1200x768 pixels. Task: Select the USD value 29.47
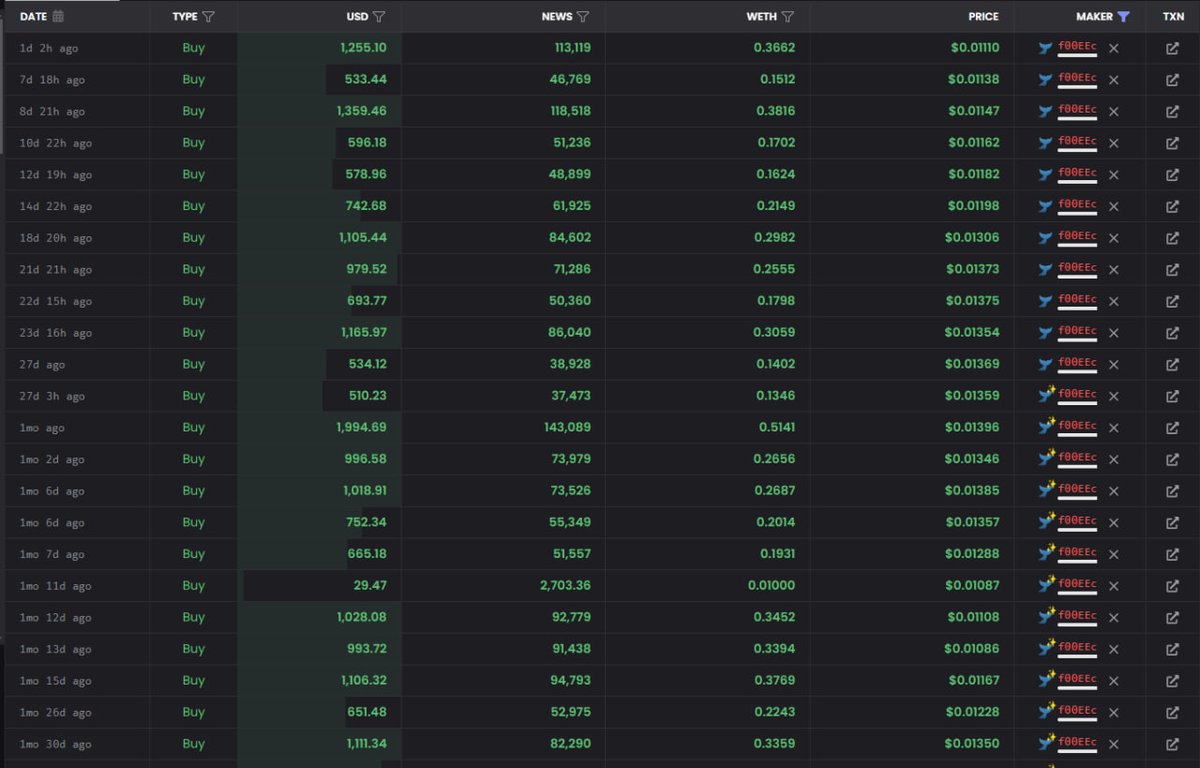[x=371, y=586]
